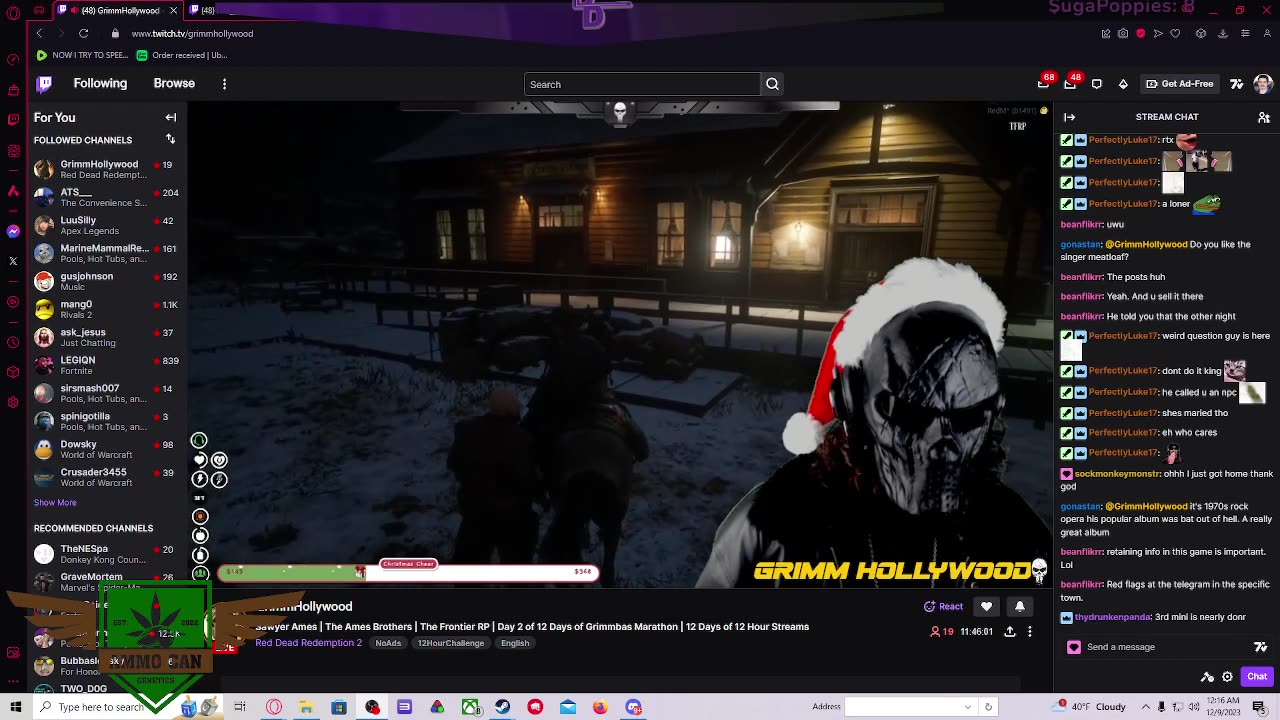
Task: Open the GrimmHollywood followed channel
Action: tap(107, 169)
